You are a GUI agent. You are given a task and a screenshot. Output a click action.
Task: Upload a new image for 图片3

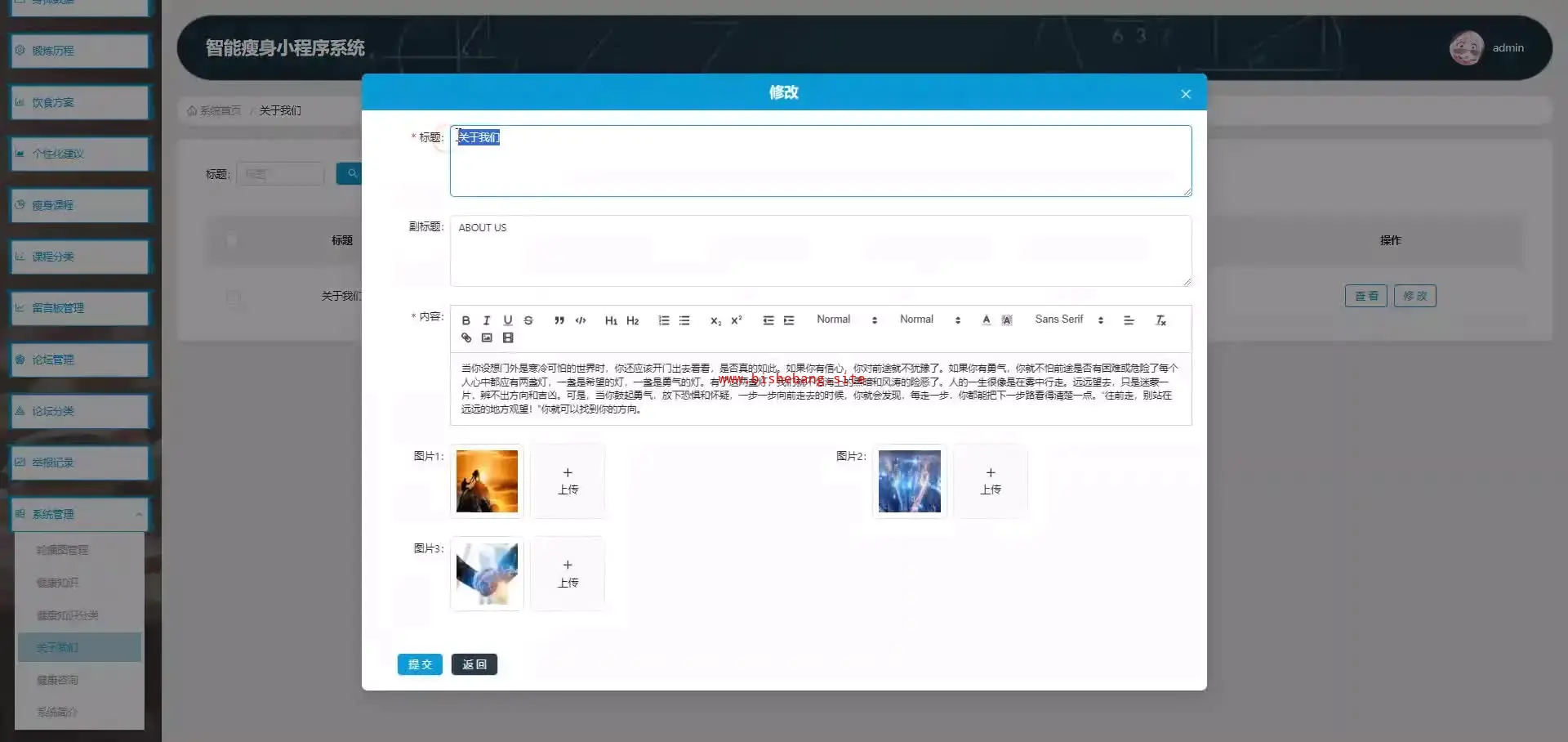coord(568,574)
